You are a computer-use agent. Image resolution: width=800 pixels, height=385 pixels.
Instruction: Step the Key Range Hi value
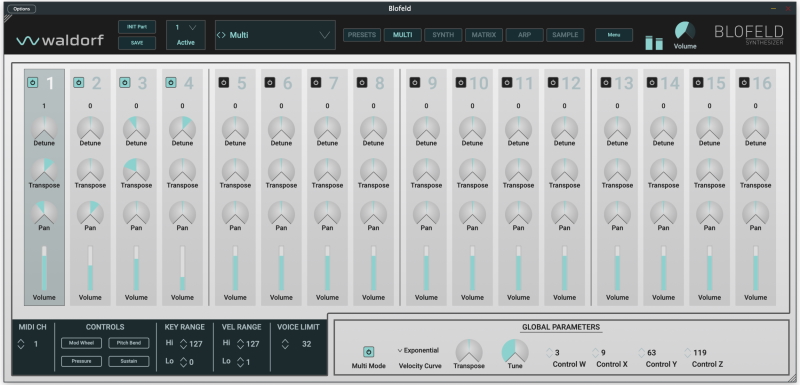(184, 344)
